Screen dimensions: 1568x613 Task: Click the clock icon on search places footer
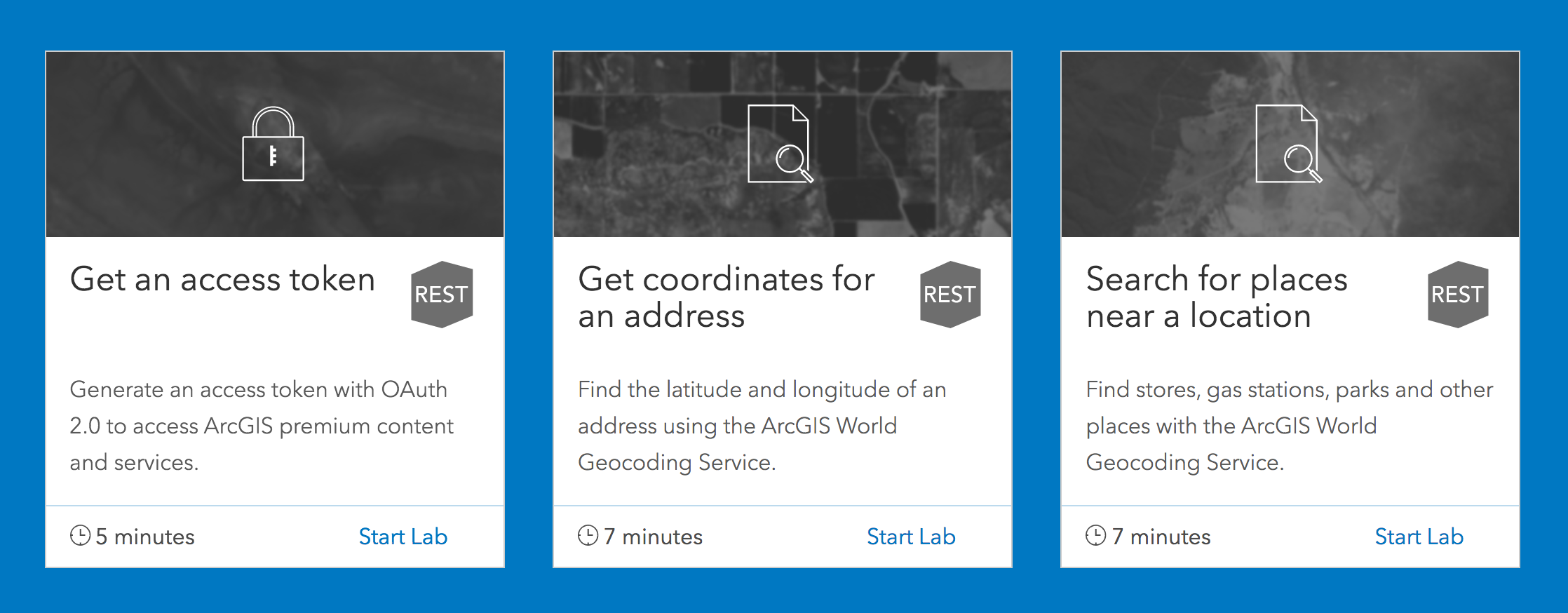point(1095,536)
